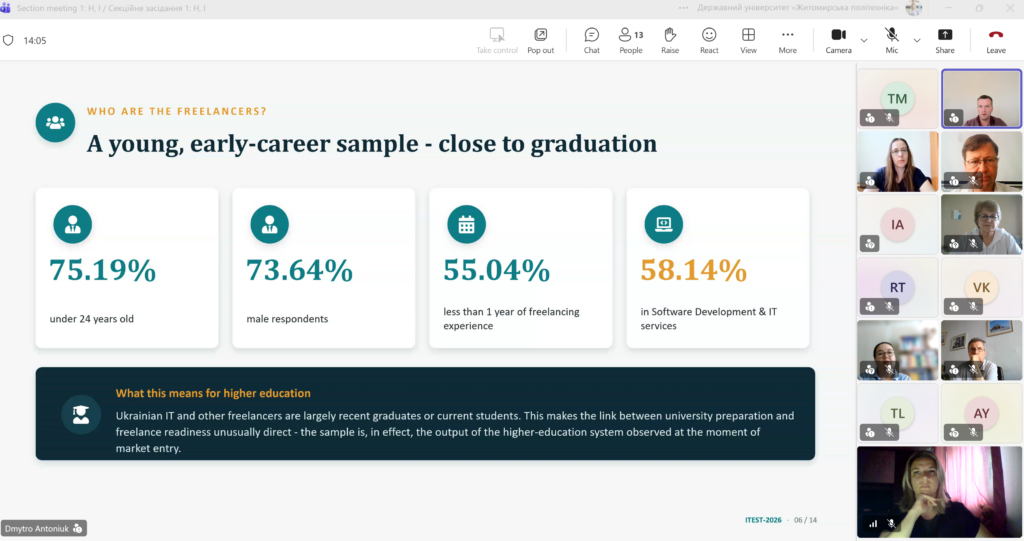This screenshot has height=541, width=1024.
Task: Click the shield security icon beside timer
Action: coord(8,41)
